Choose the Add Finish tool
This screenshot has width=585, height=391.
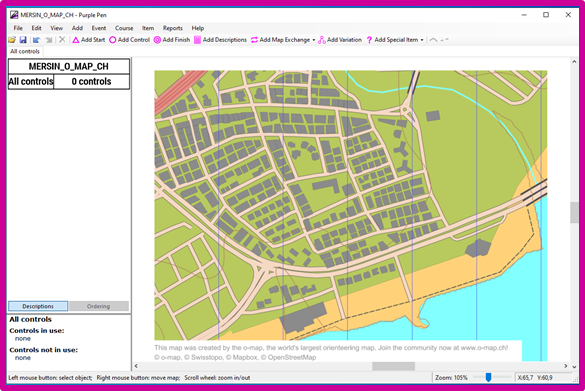coord(172,40)
